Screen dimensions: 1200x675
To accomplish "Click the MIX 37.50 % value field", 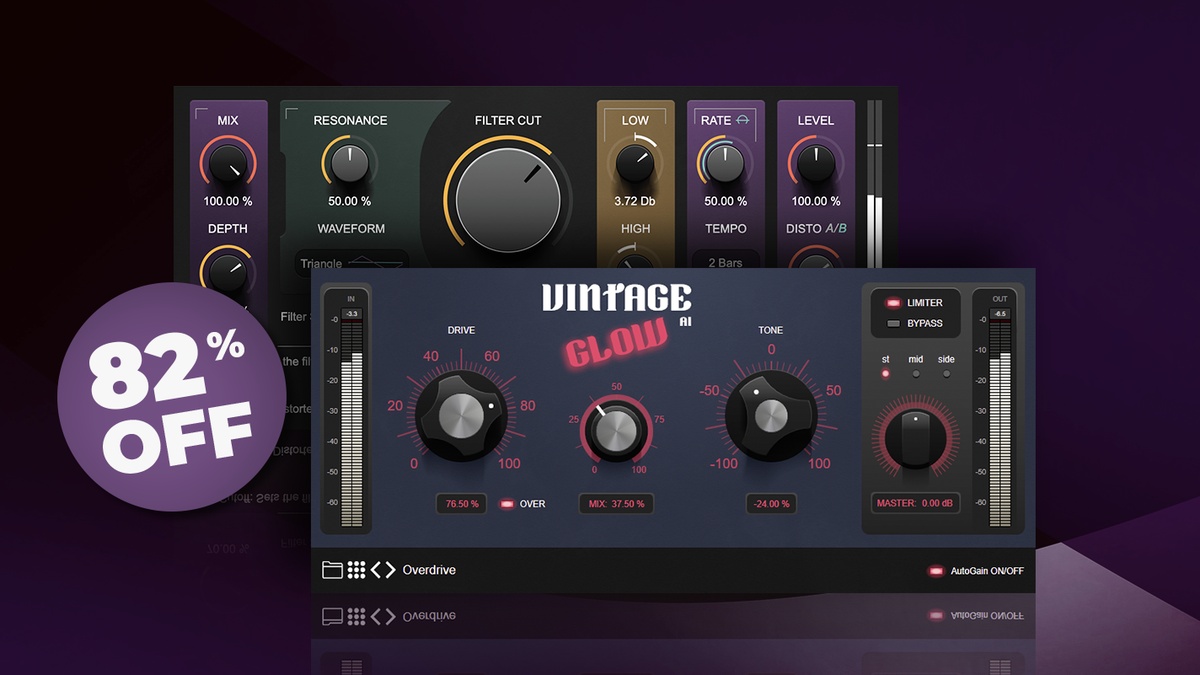I will tap(616, 503).
